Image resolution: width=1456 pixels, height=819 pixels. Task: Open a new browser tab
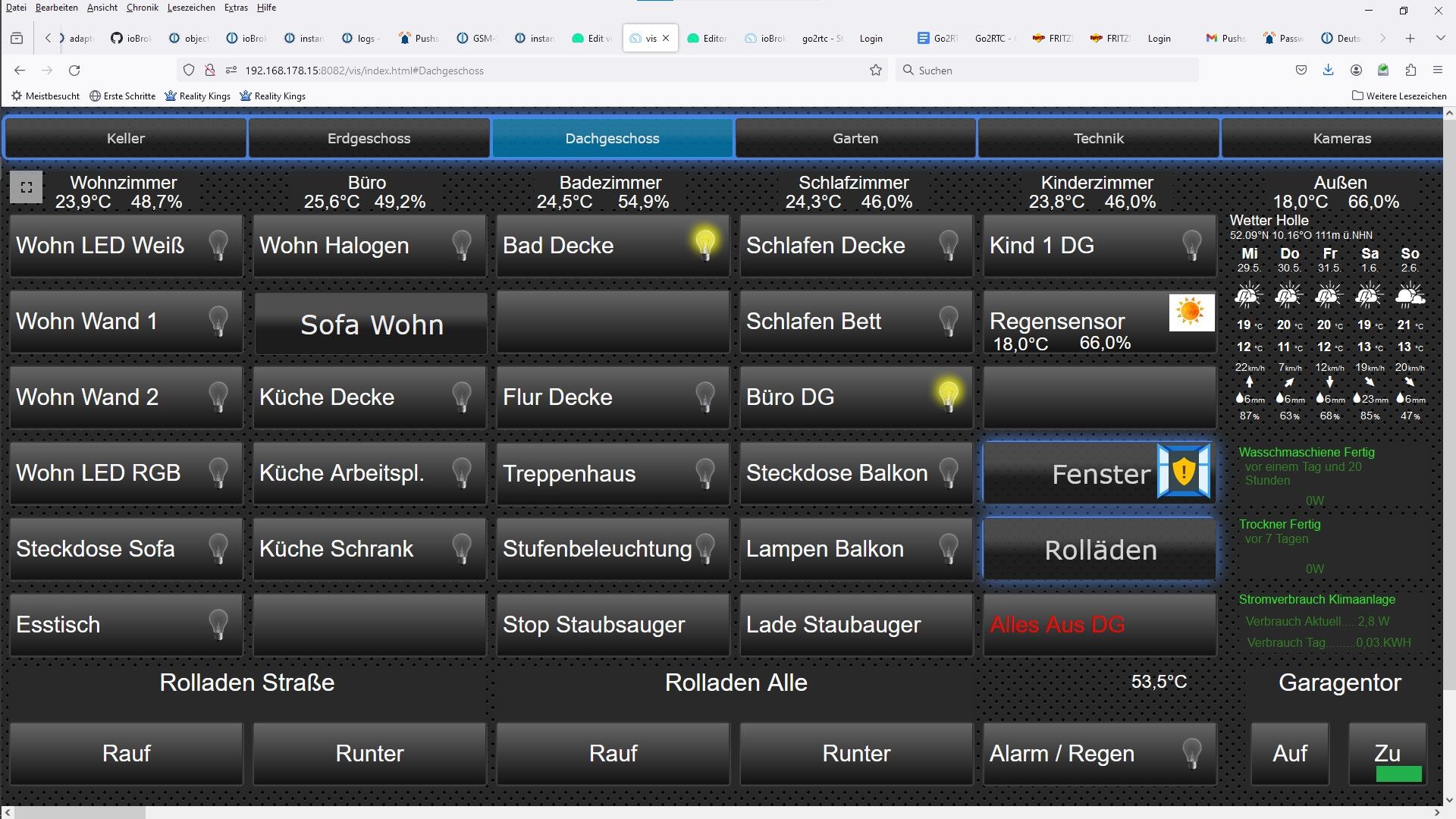click(x=1410, y=38)
